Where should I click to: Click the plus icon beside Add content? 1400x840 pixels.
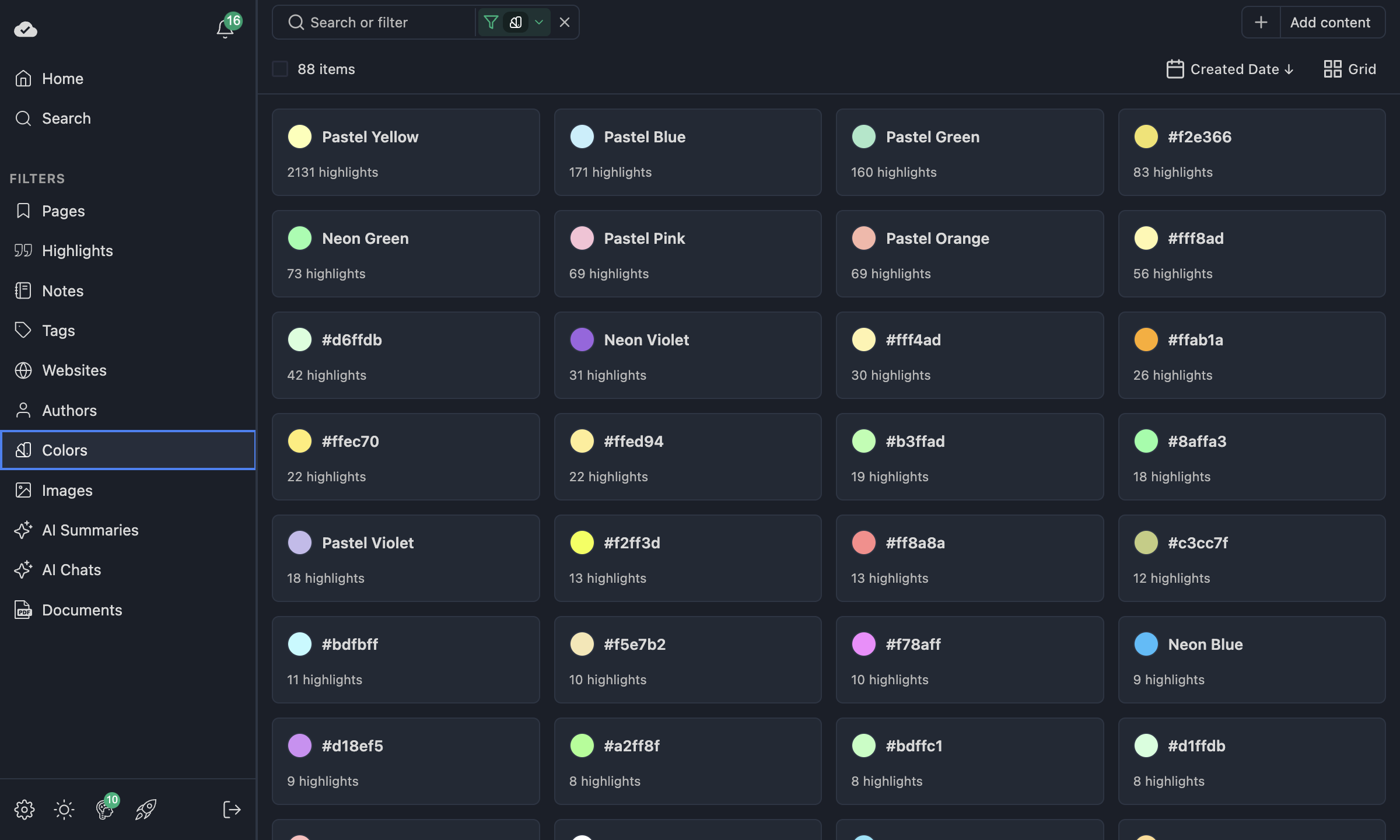tap(1261, 22)
